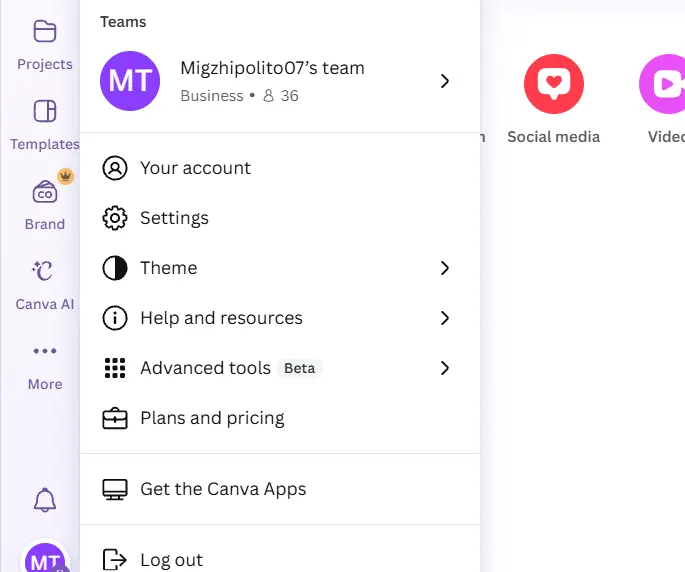Image resolution: width=685 pixels, height=572 pixels.
Task: Click the Log out arrow icon
Action: 114,560
